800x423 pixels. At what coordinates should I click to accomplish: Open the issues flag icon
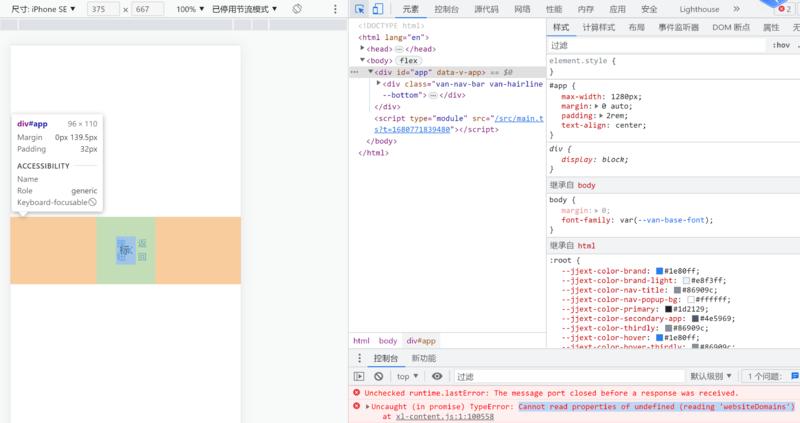[795, 376]
